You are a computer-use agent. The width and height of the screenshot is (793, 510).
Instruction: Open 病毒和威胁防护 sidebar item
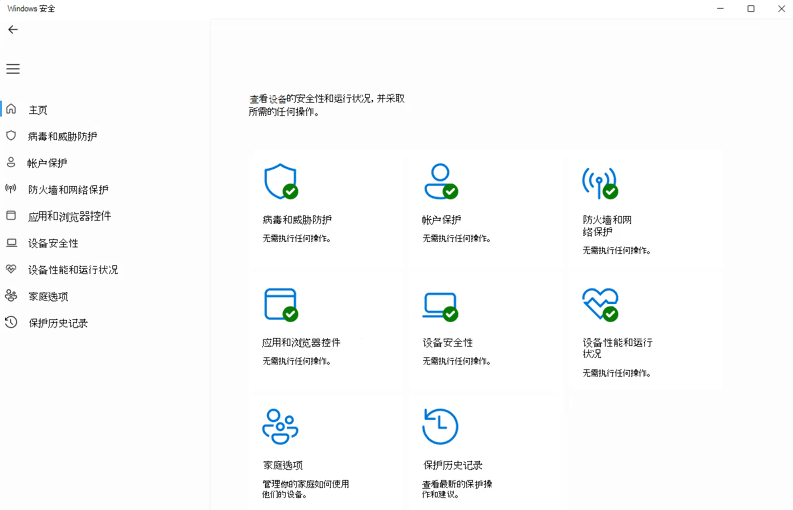coord(63,136)
